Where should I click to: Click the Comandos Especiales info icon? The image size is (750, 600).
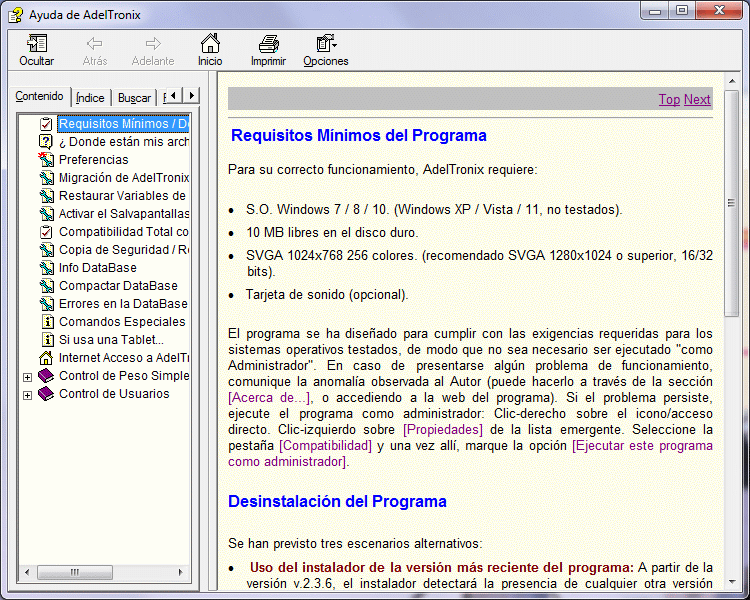tap(46, 322)
